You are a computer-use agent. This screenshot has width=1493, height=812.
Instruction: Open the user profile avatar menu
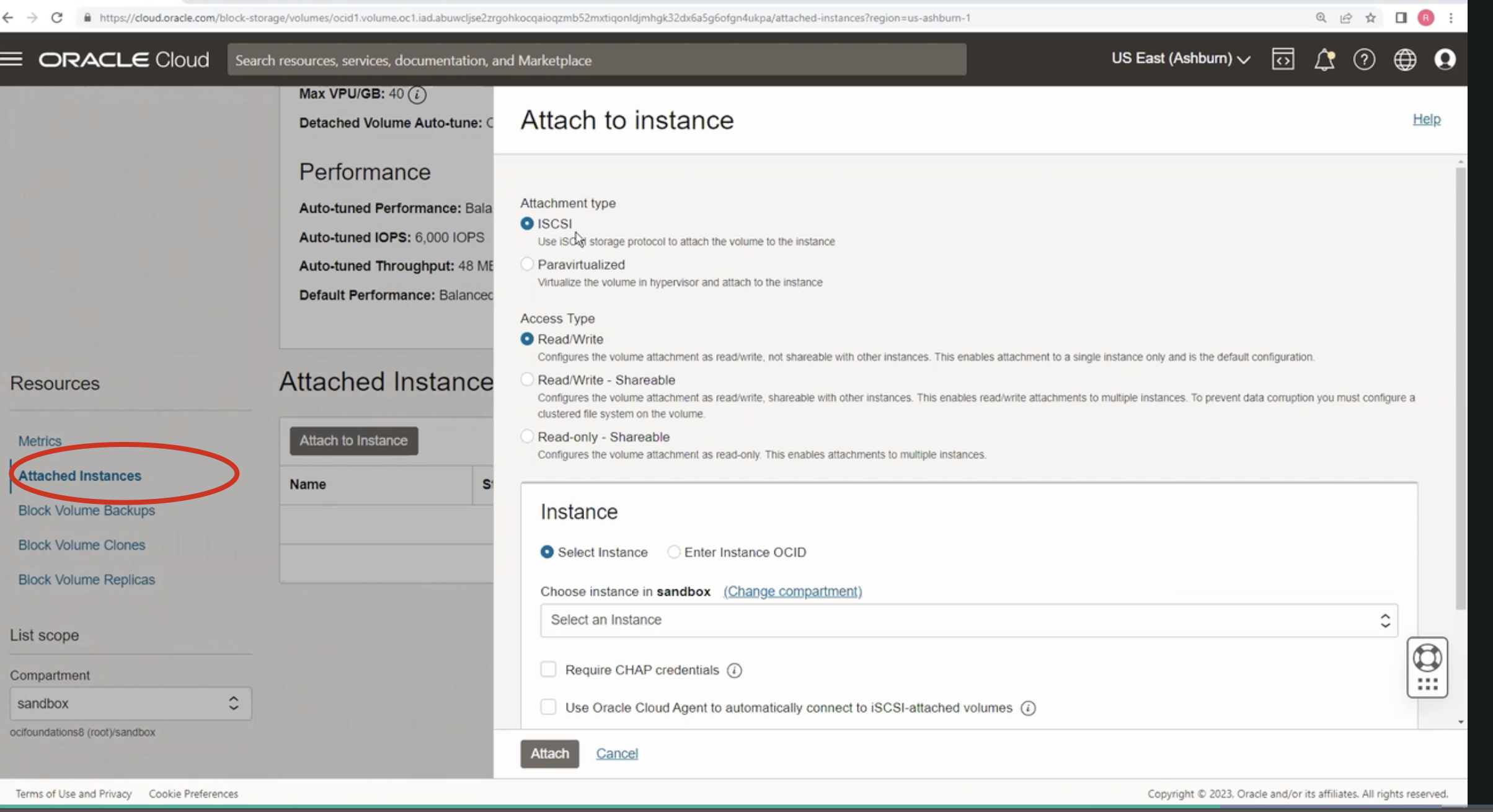(x=1445, y=60)
